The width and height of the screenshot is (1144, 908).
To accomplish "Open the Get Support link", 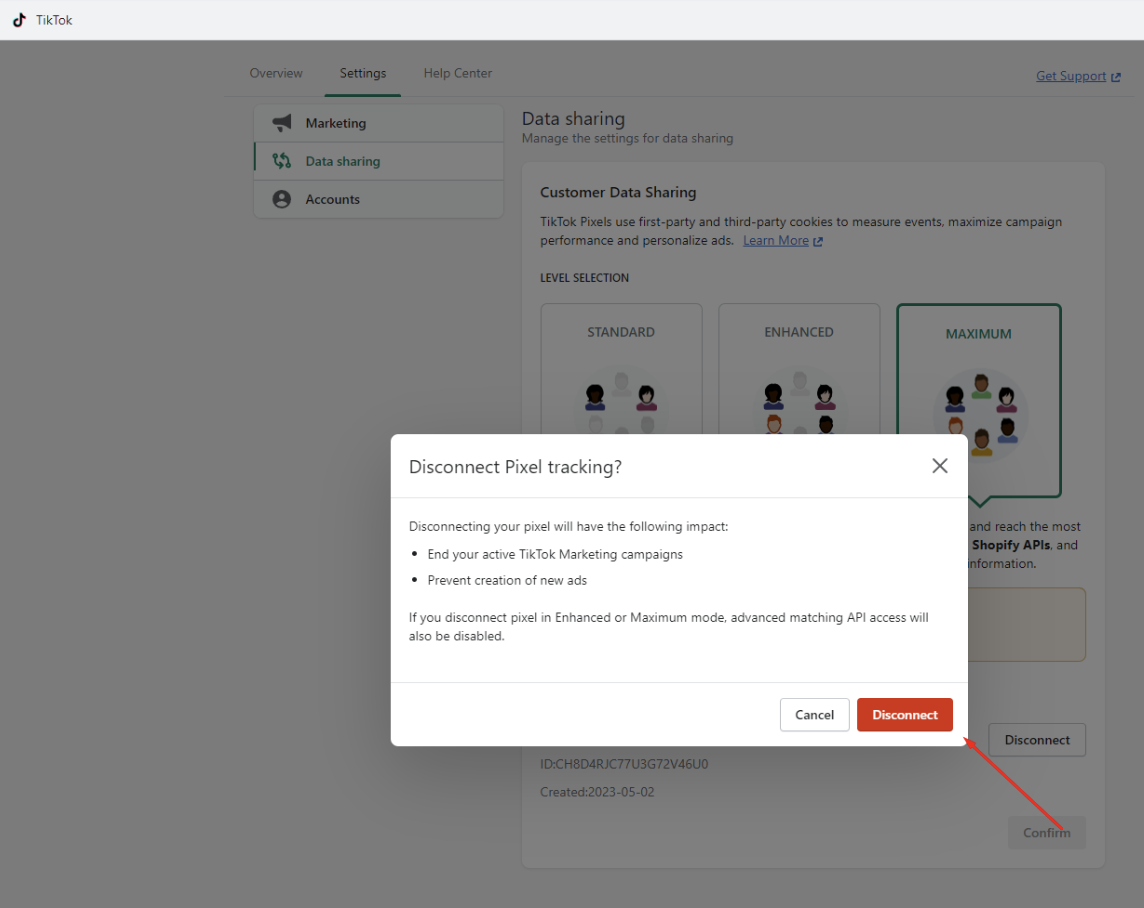I will tap(1078, 76).
